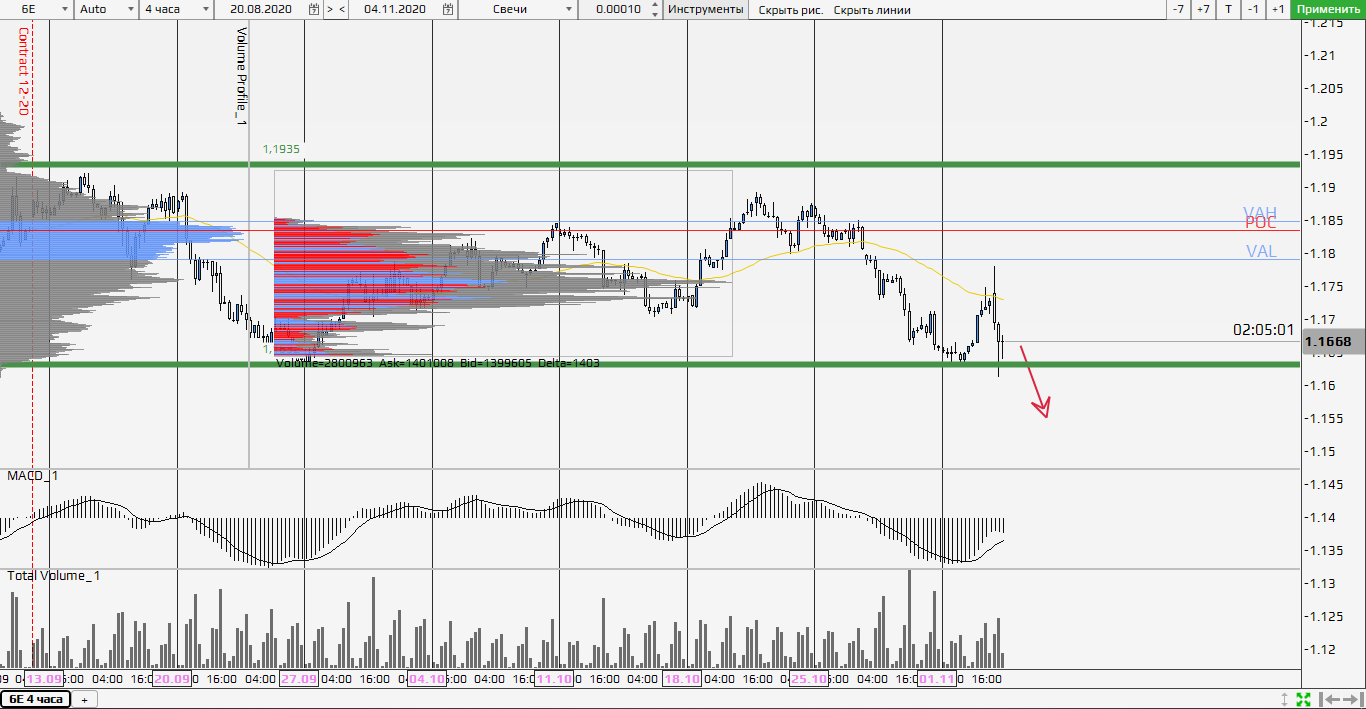Open the start date calendar picker

pos(314,9)
